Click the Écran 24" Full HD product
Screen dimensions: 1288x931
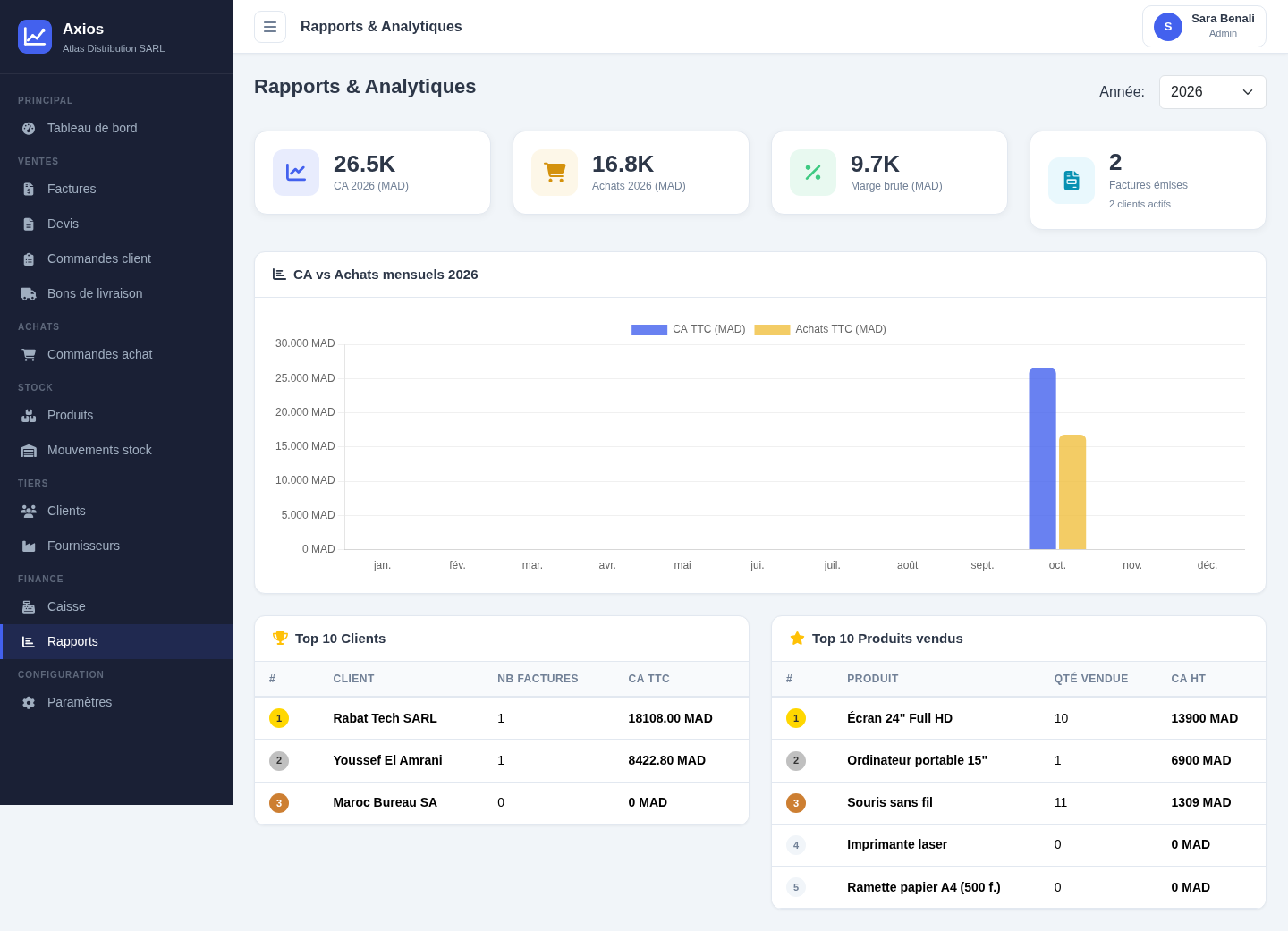pos(900,718)
